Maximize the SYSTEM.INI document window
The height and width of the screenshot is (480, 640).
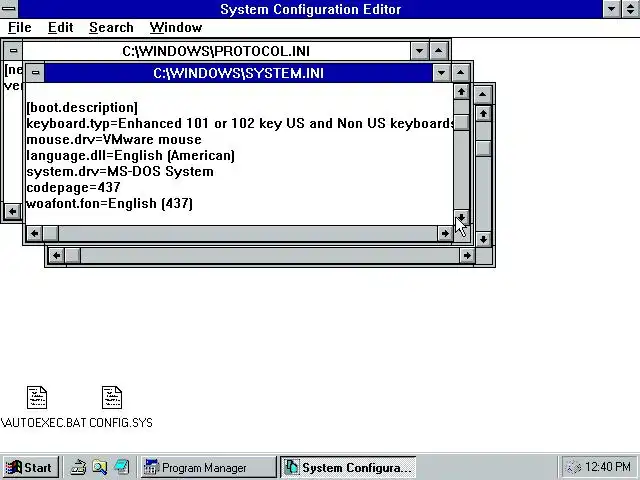tap(460, 73)
